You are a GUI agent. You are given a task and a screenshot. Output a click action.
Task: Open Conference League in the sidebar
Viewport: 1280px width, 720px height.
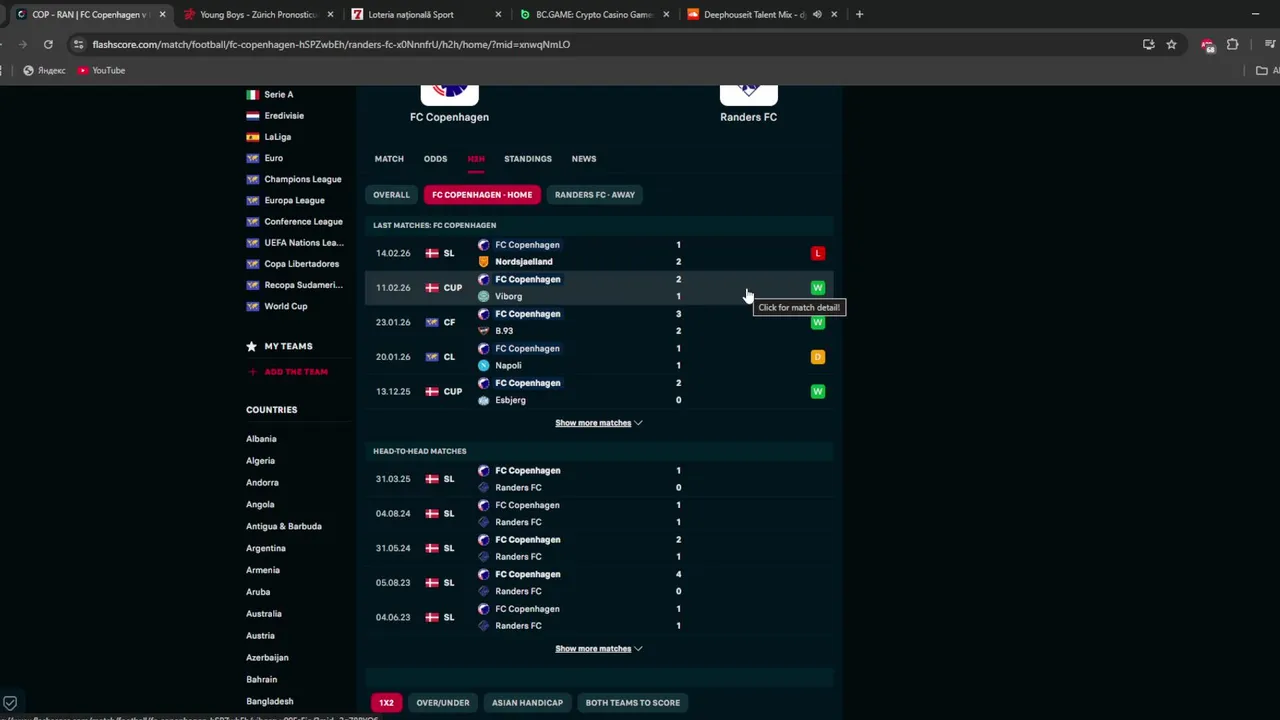[x=303, y=222]
